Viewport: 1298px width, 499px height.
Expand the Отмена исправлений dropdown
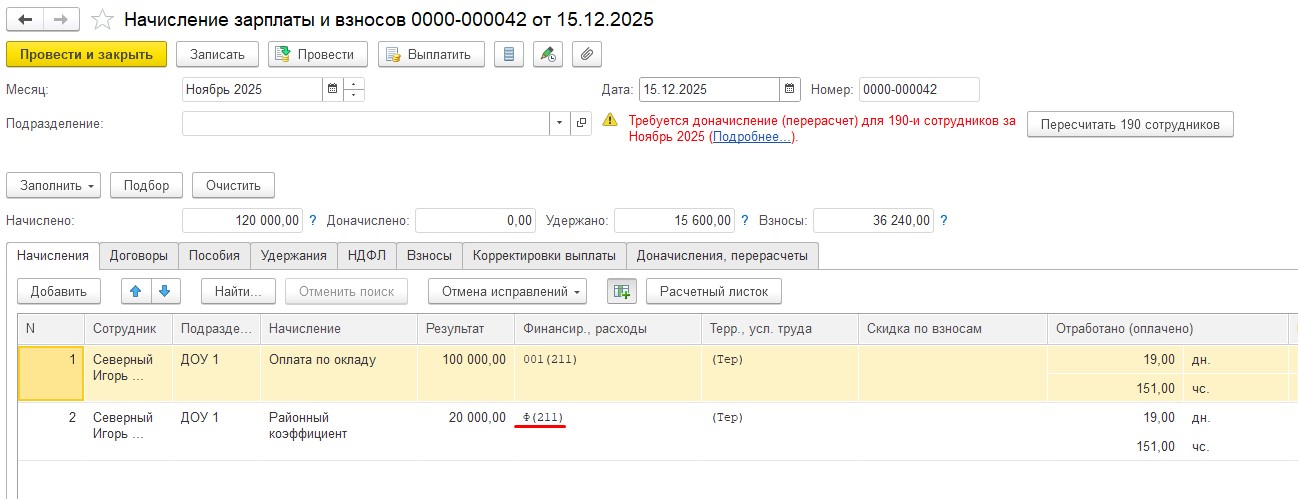coord(506,291)
